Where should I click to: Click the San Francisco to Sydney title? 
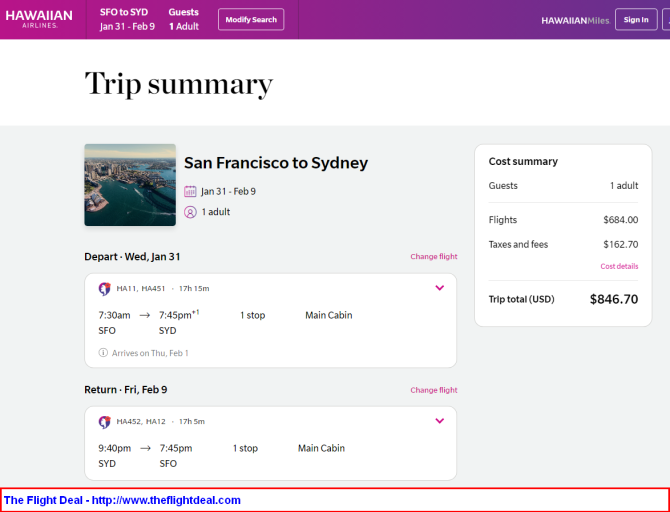[276, 163]
